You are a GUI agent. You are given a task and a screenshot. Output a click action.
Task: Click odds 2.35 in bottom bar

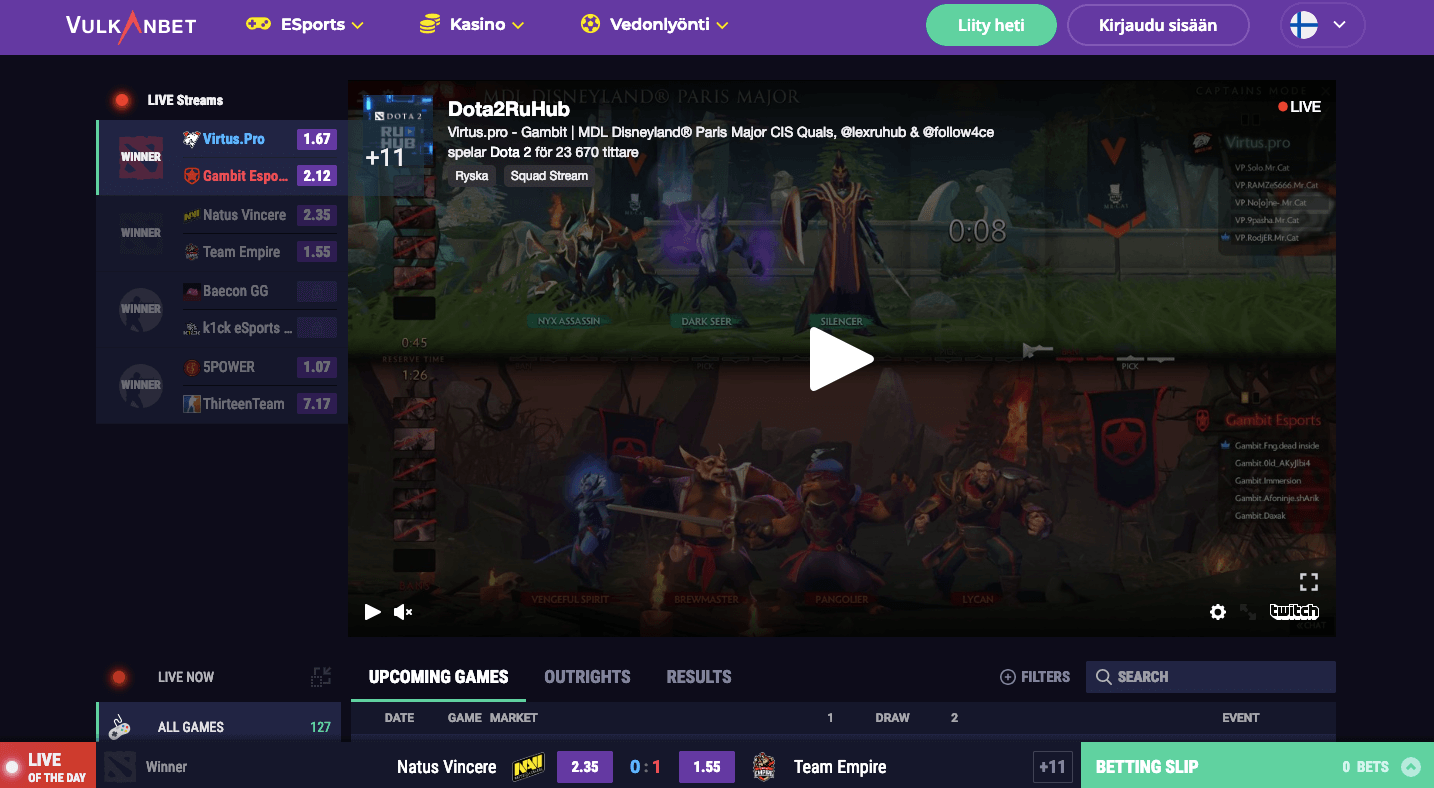[x=585, y=767]
